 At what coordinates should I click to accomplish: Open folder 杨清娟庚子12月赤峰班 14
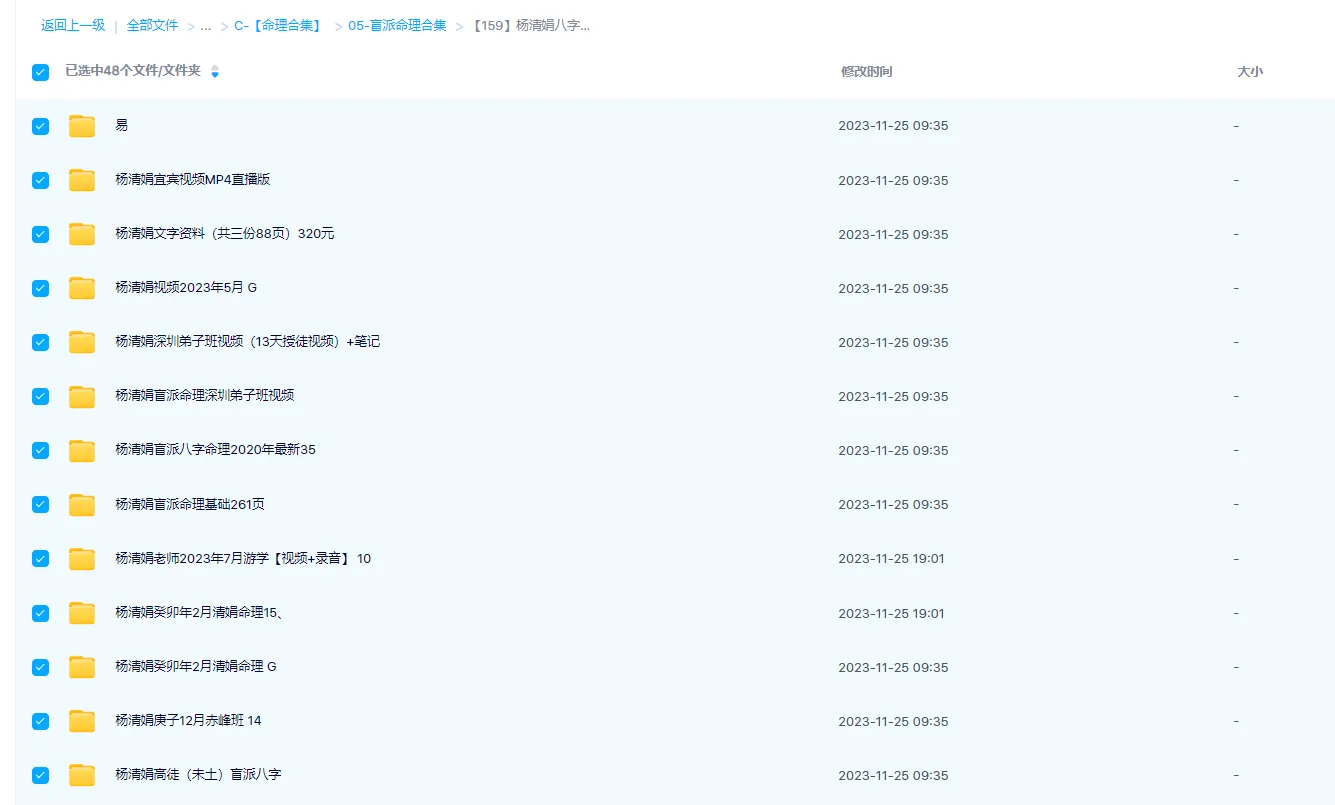click(188, 721)
